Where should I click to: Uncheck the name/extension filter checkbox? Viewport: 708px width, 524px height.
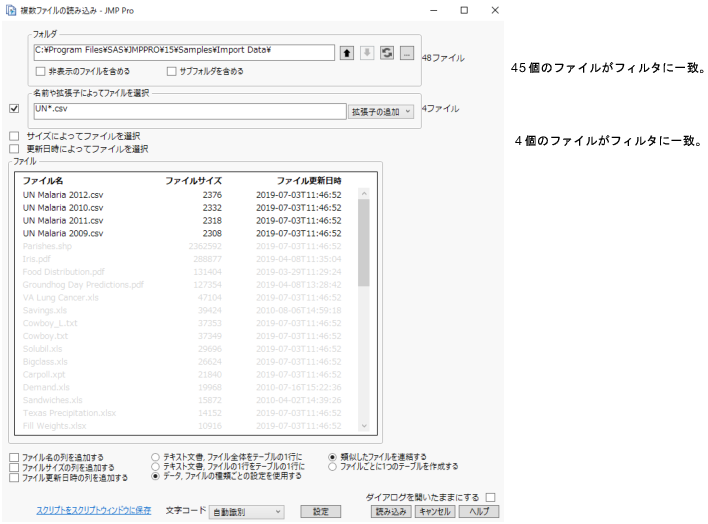coord(14,108)
